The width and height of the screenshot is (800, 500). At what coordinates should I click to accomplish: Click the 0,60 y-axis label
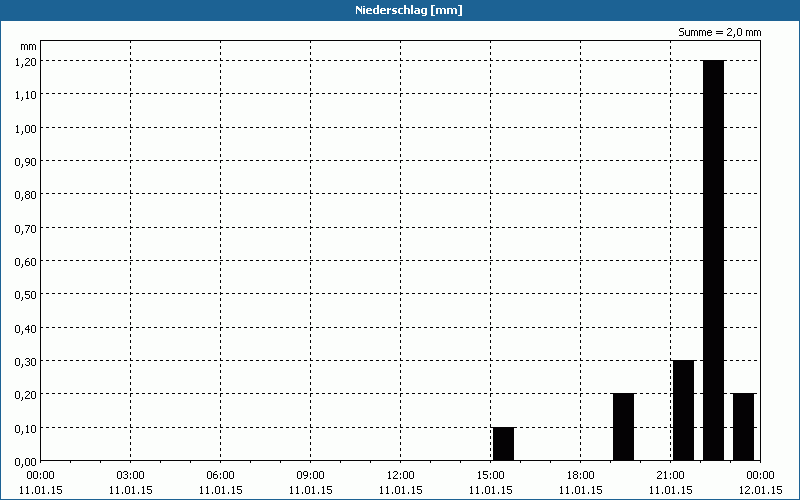26,261
